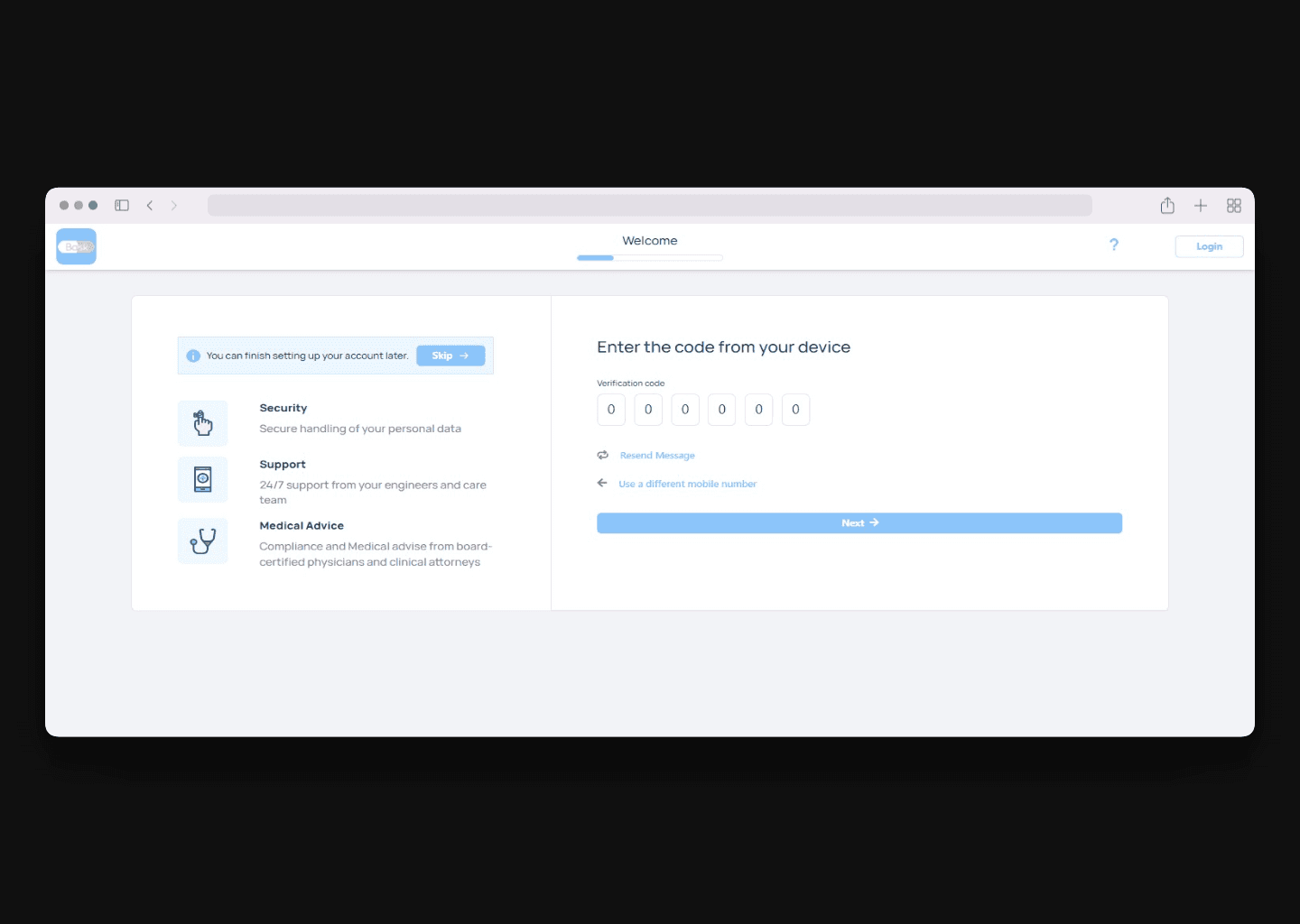This screenshot has height=924, width=1300.
Task: Click the app logo in the header
Action: point(77,246)
